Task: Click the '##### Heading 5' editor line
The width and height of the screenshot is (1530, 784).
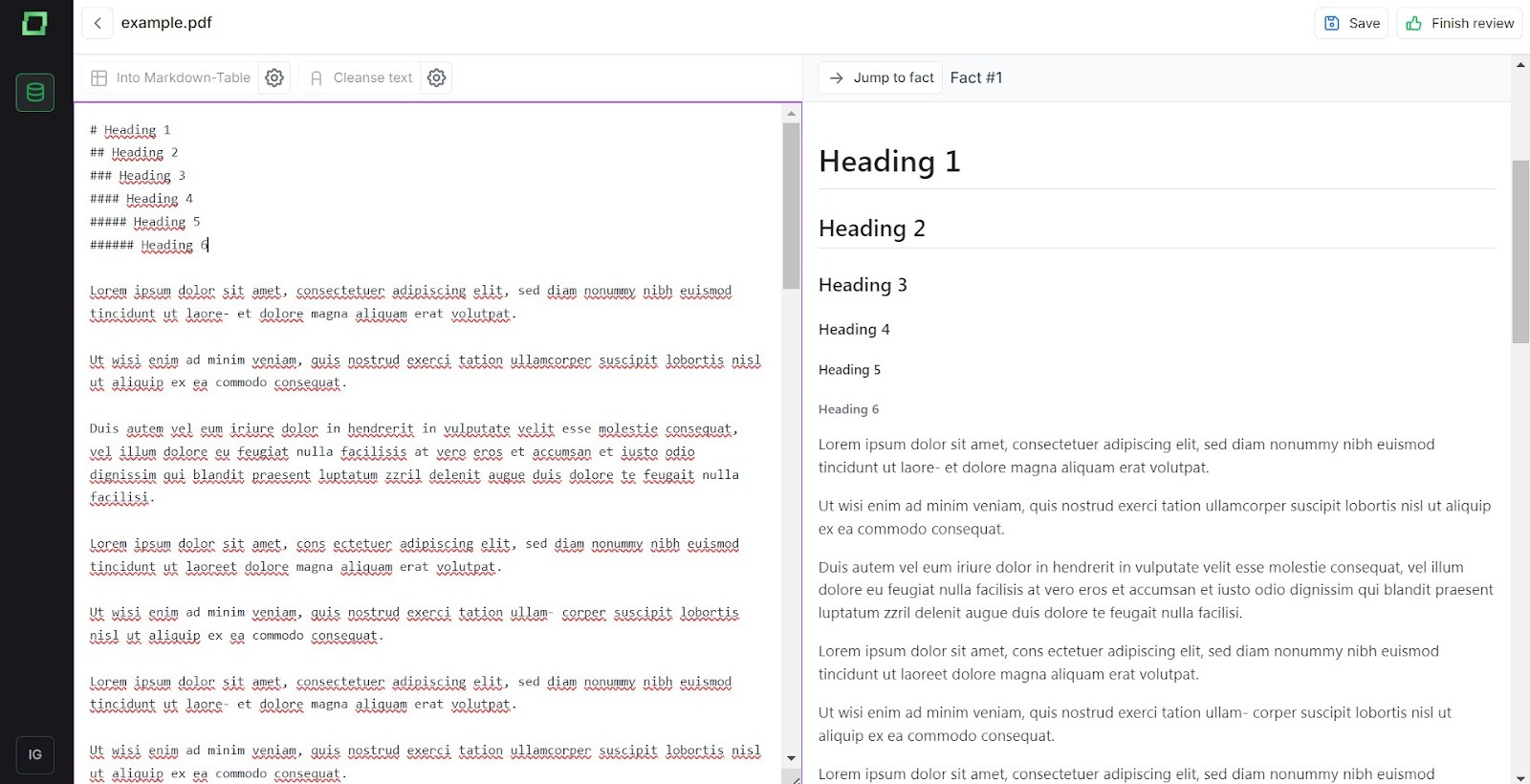Action: 145,222
